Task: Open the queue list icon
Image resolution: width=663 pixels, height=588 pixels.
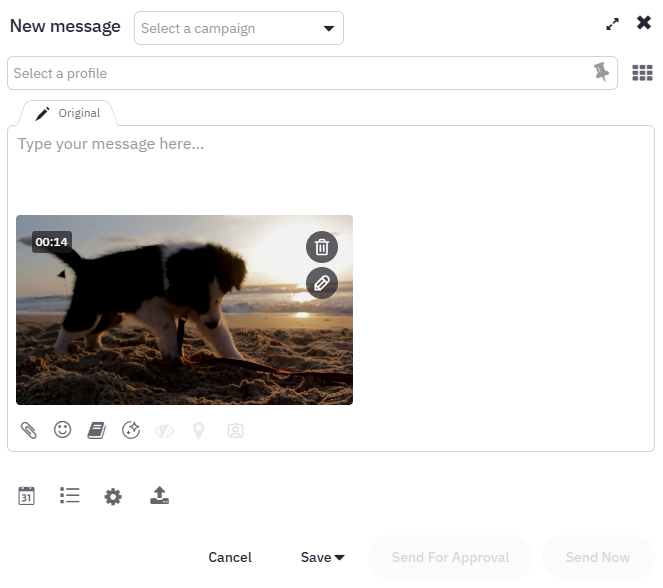Action: click(70, 495)
